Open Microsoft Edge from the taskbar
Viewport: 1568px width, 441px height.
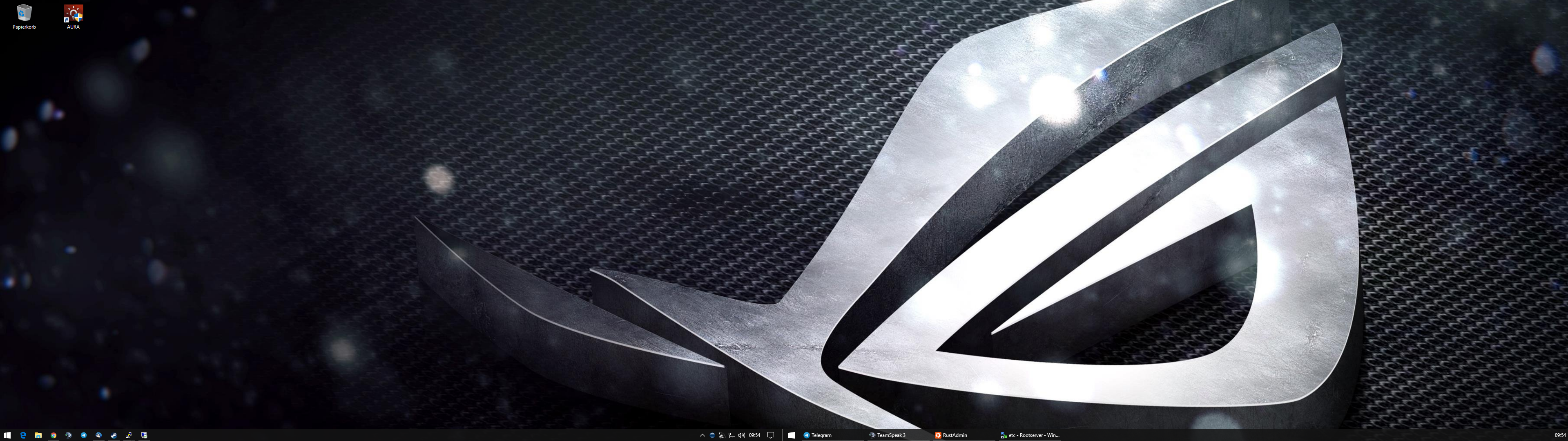(23, 435)
